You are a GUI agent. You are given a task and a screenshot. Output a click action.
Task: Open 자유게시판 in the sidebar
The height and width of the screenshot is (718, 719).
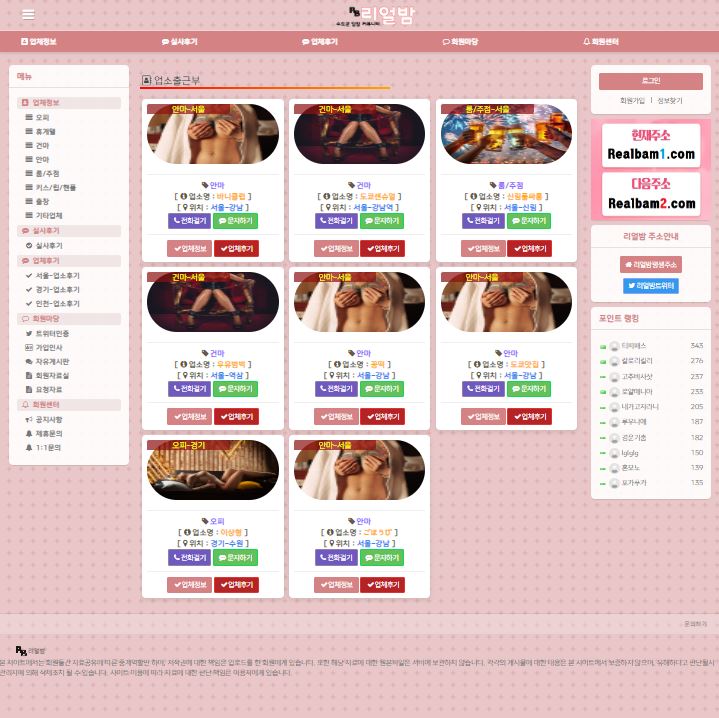(47, 362)
